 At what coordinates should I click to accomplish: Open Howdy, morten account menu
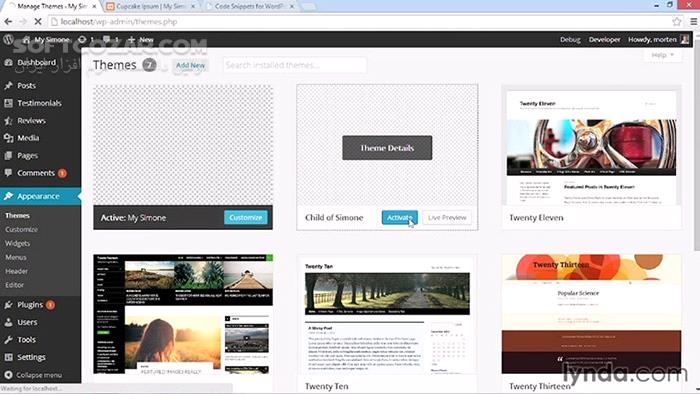click(x=658, y=40)
